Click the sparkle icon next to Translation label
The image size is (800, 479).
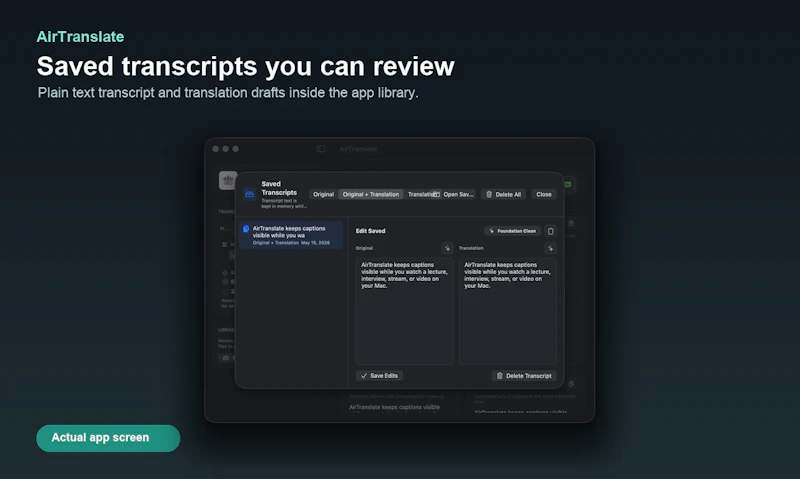551,248
